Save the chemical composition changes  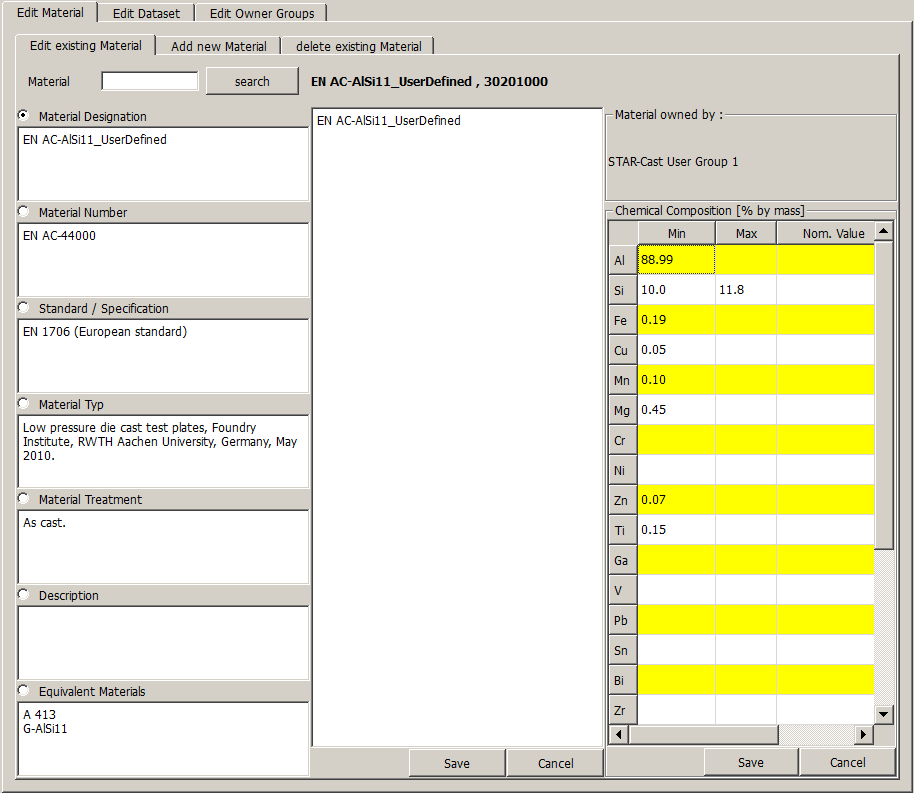(x=750, y=762)
